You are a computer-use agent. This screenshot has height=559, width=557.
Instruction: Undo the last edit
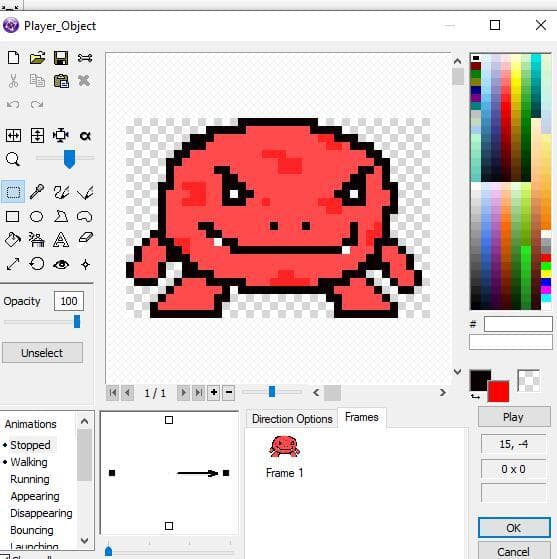13,104
